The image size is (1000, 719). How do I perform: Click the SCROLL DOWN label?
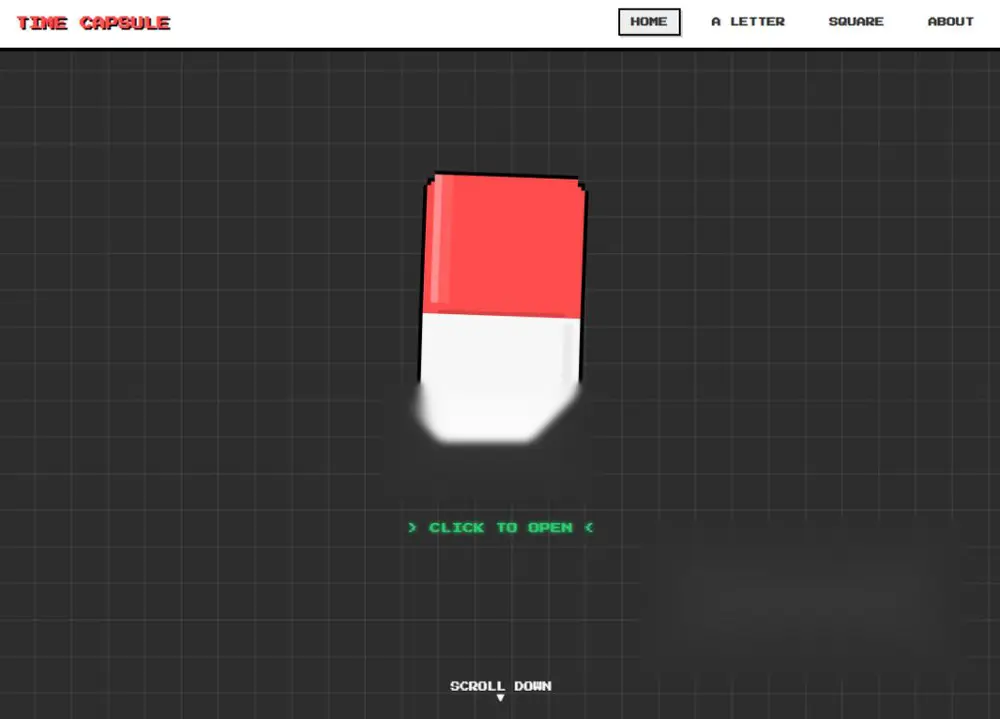[x=501, y=686]
